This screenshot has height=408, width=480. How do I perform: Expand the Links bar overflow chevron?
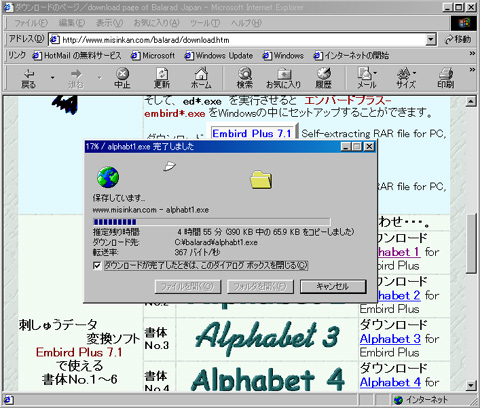pos(472,53)
